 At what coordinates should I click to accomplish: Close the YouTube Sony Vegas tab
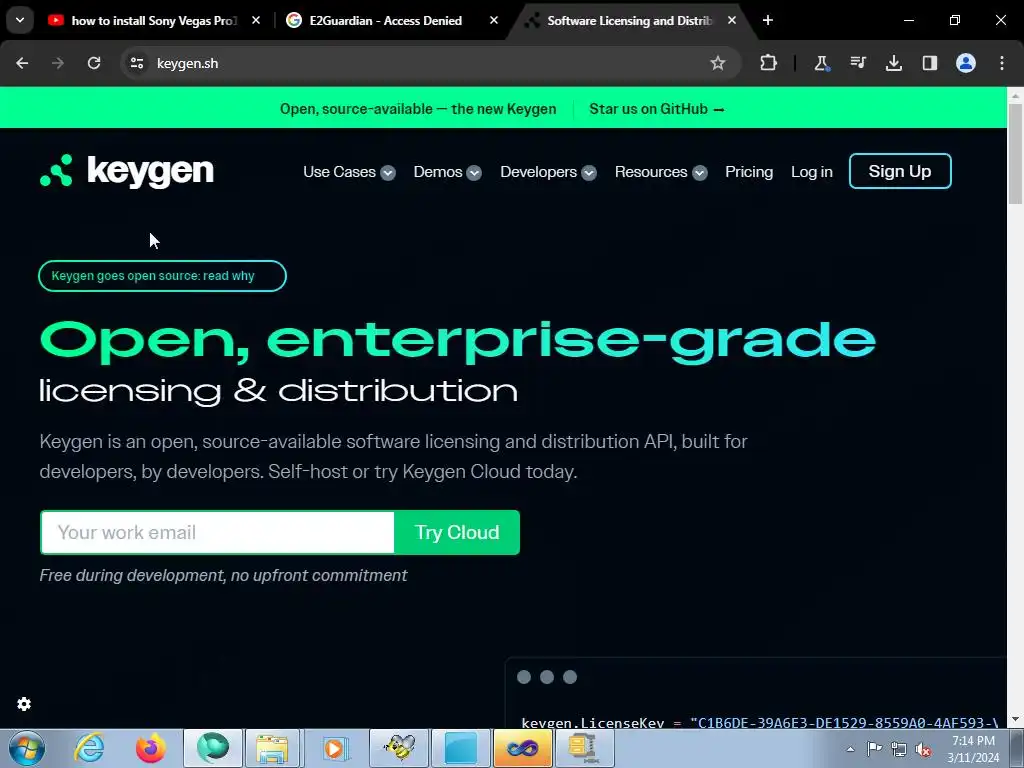click(x=256, y=21)
